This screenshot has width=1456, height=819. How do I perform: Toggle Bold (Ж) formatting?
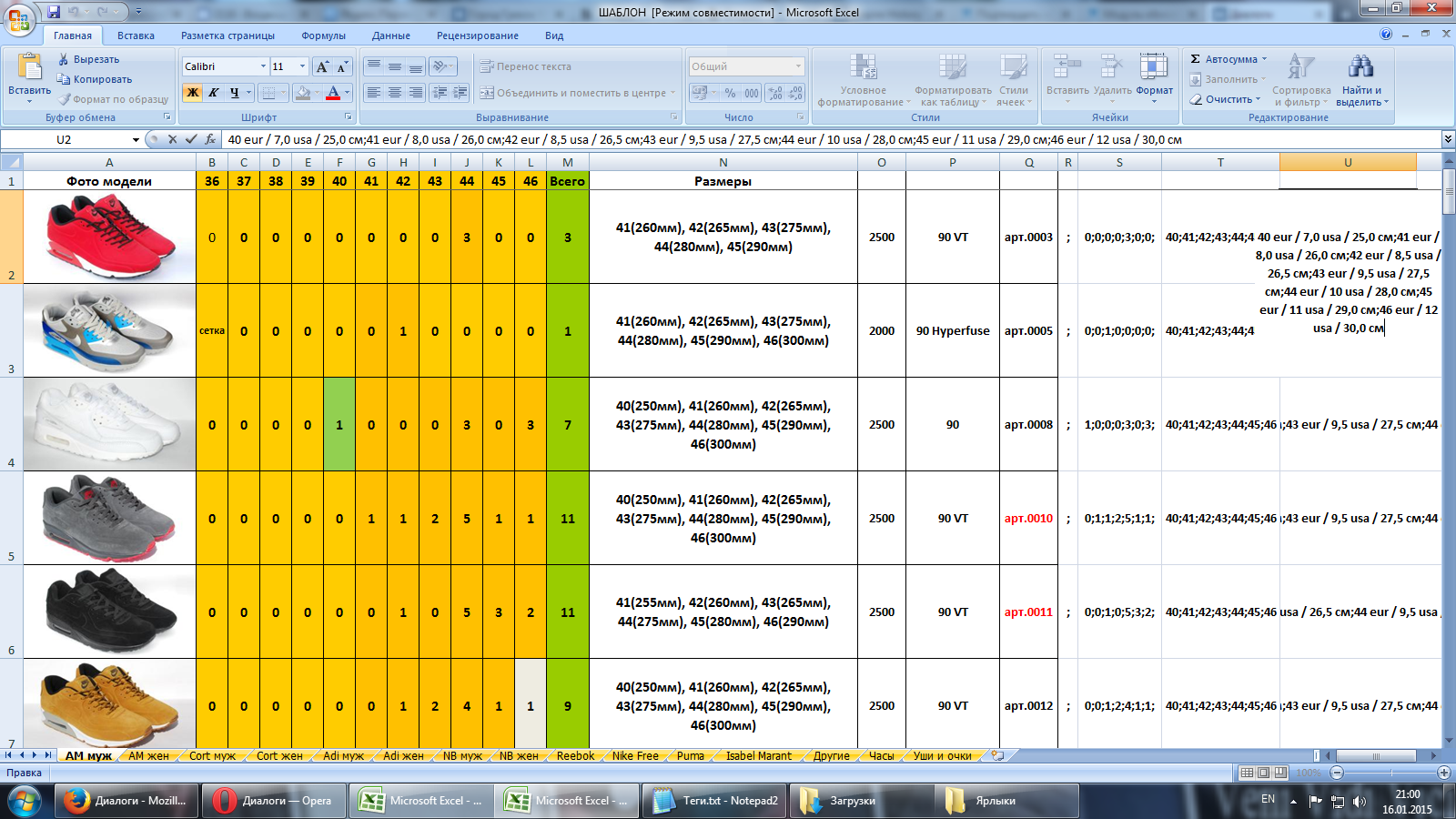click(192, 93)
